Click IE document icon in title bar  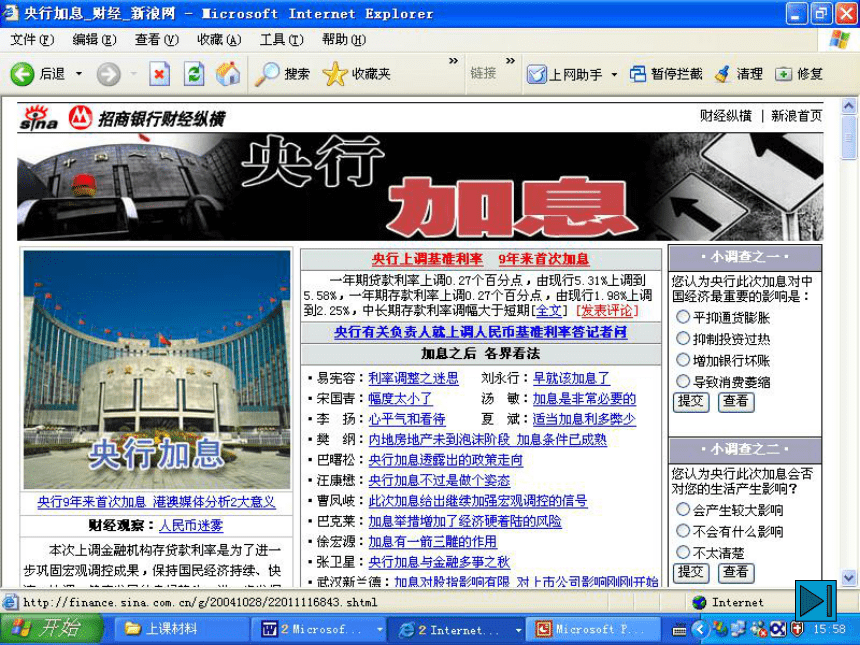click(10, 12)
